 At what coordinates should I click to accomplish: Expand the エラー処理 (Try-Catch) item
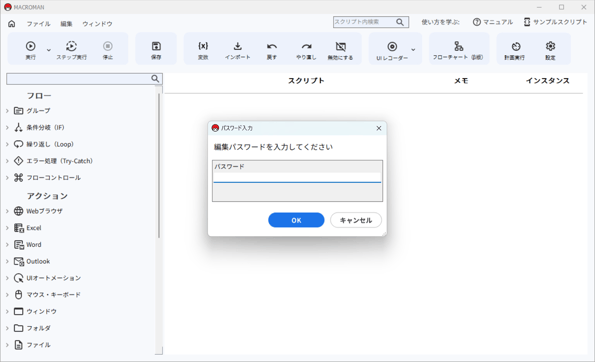(7, 161)
